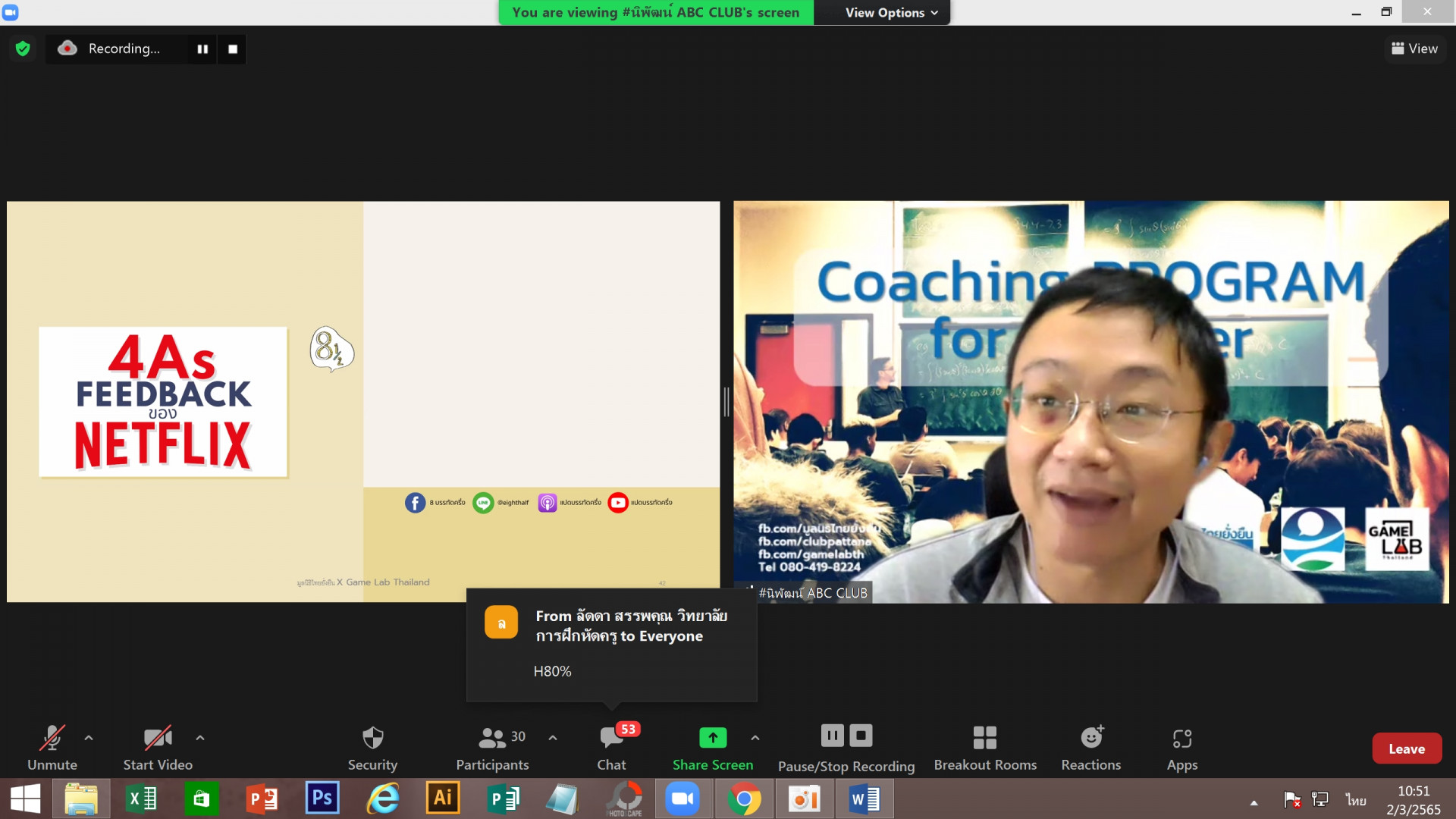Viewport: 1456px width, 819px height.
Task: Click the 8½ logo on the slide
Action: tap(331, 349)
